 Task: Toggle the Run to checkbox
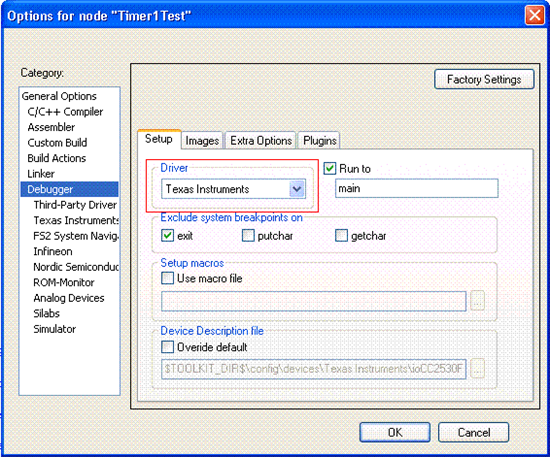(x=330, y=169)
